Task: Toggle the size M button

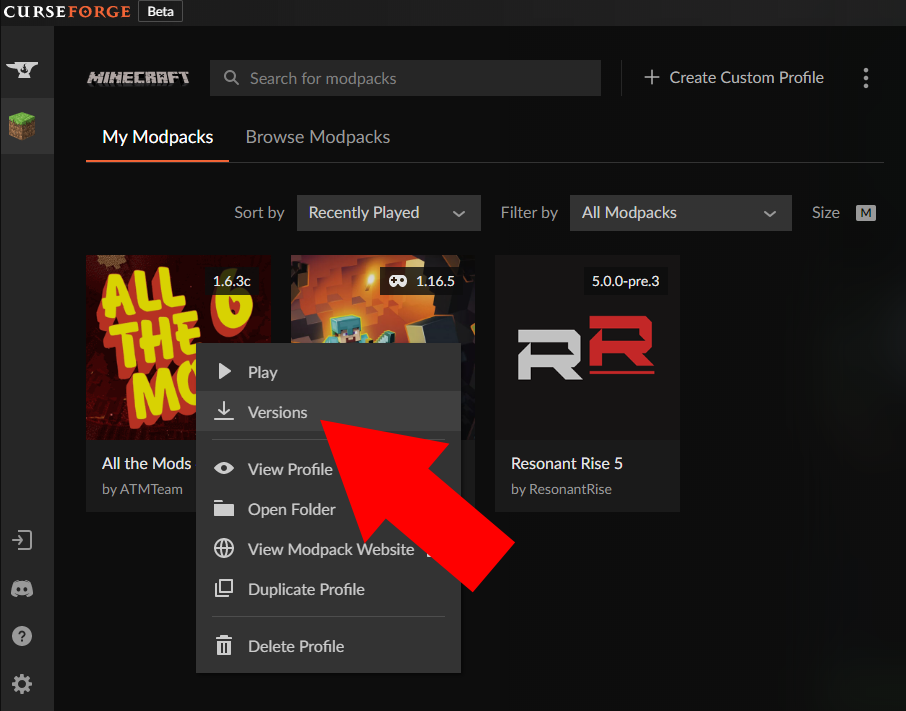Action: [x=866, y=213]
